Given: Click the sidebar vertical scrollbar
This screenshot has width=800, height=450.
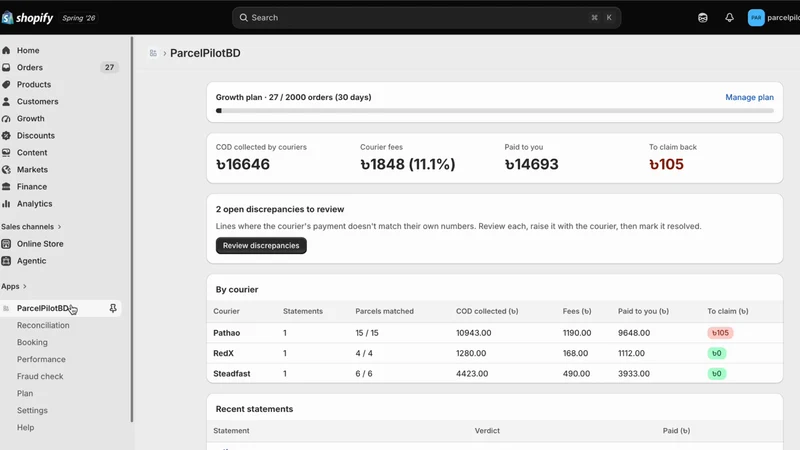Looking at the screenshot, I should (x=132, y=229).
